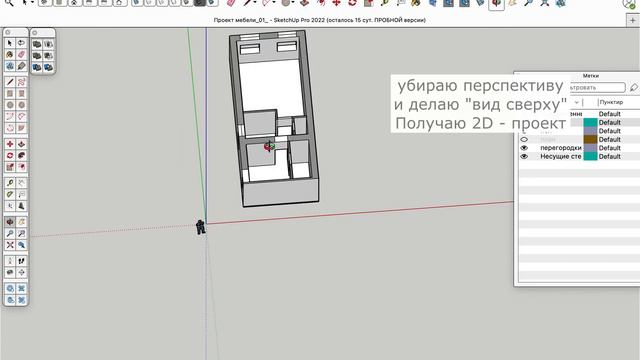Click the chevron dropdown in tags header
640x360 pixels.
coord(576,102)
